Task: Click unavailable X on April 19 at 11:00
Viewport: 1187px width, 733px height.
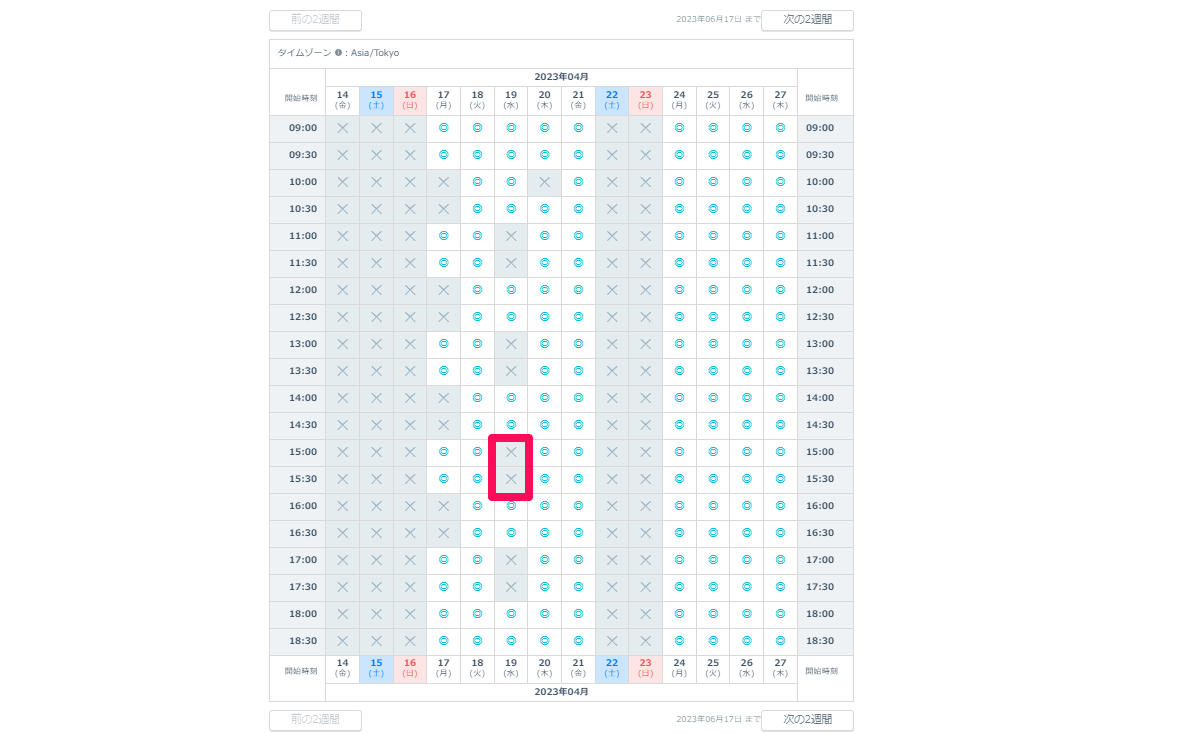Action: click(x=511, y=235)
